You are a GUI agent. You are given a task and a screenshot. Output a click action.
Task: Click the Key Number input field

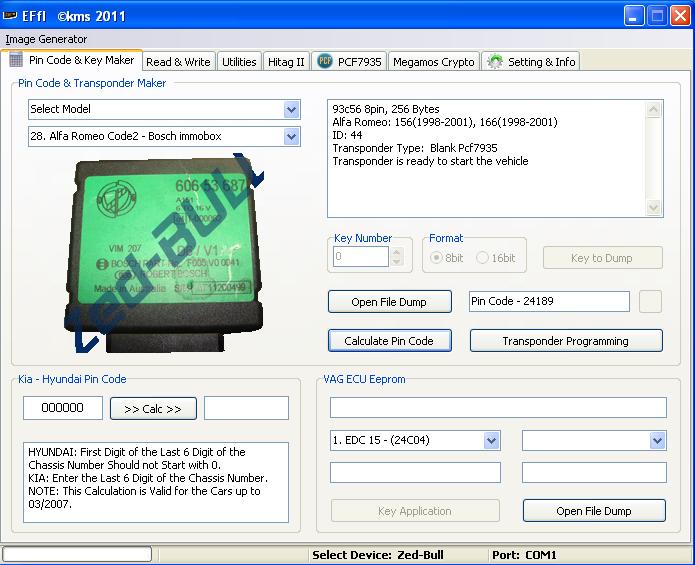click(x=360, y=257)
